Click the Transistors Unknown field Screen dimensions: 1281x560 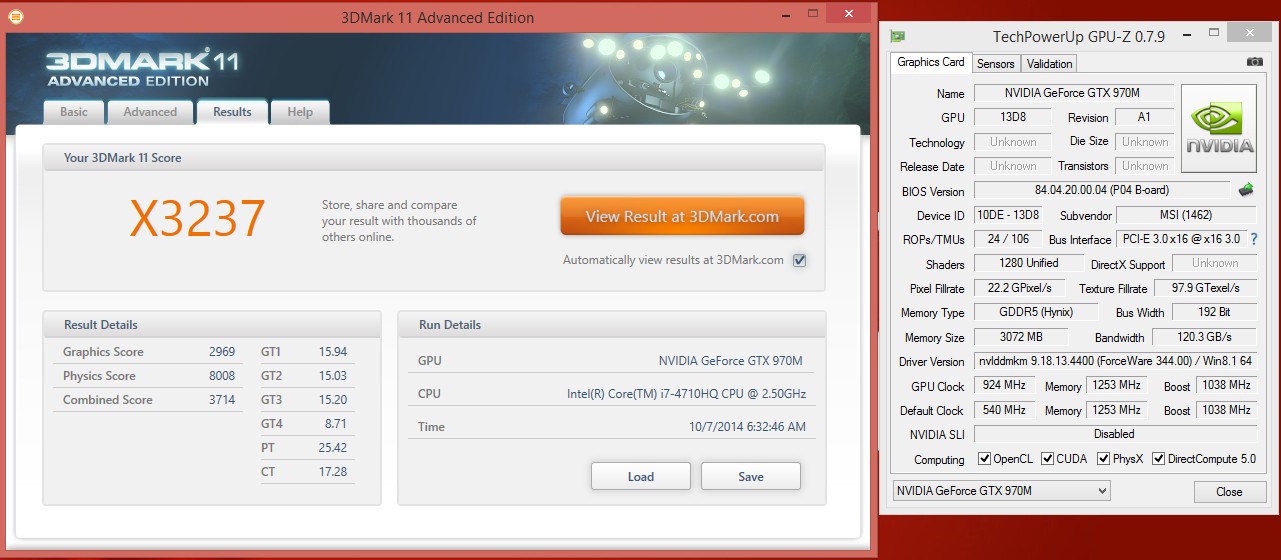[x=1145, y=166]
